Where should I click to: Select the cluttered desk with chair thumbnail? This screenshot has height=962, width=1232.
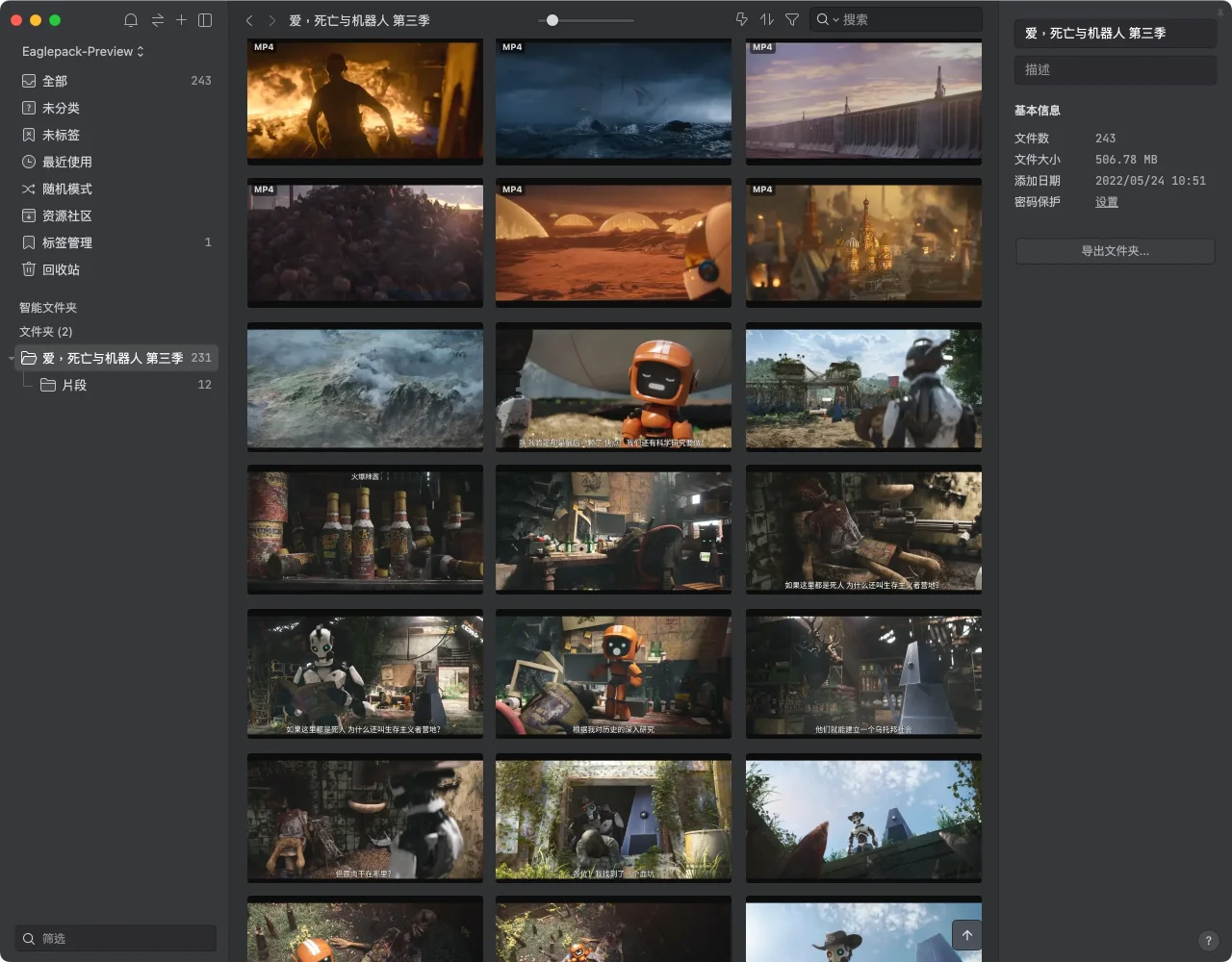tap(613, 530)
